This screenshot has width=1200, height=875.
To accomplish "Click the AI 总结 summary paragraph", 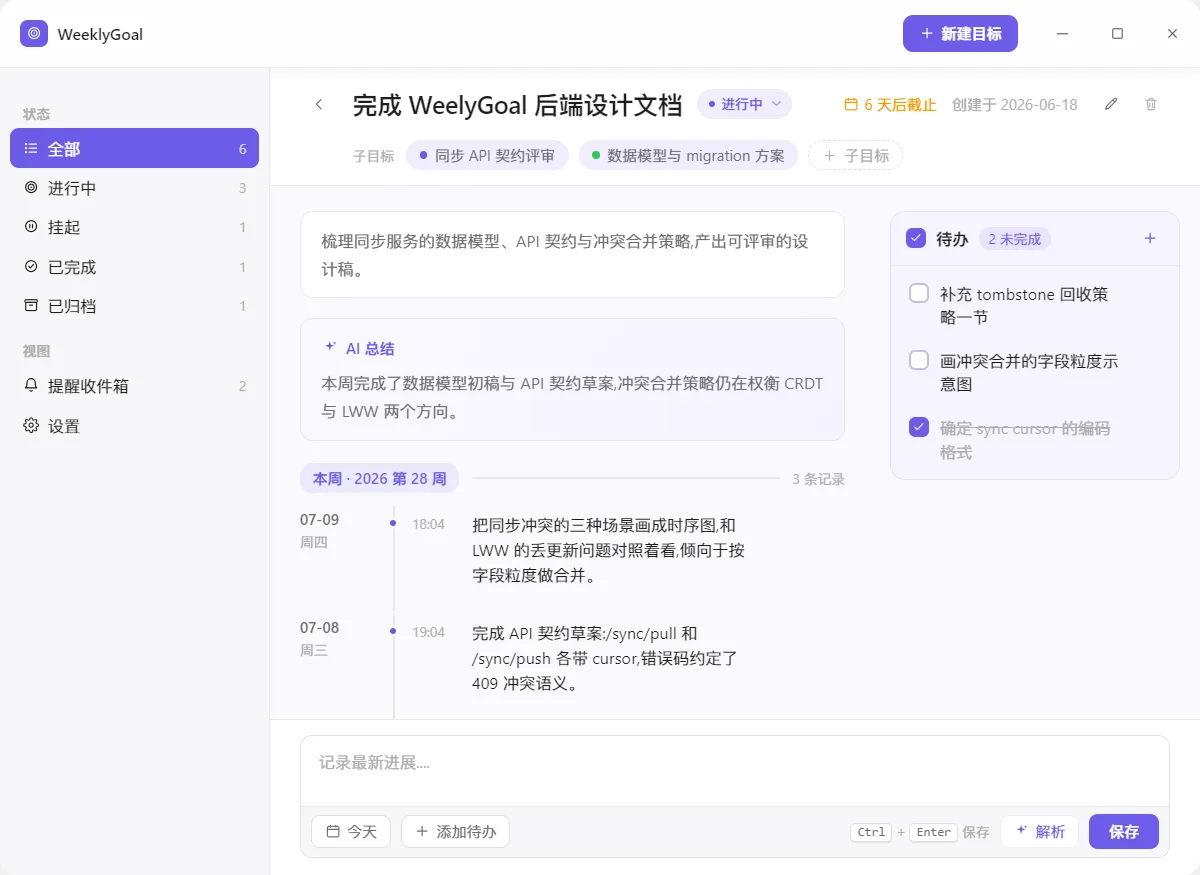I will (572, 397).
